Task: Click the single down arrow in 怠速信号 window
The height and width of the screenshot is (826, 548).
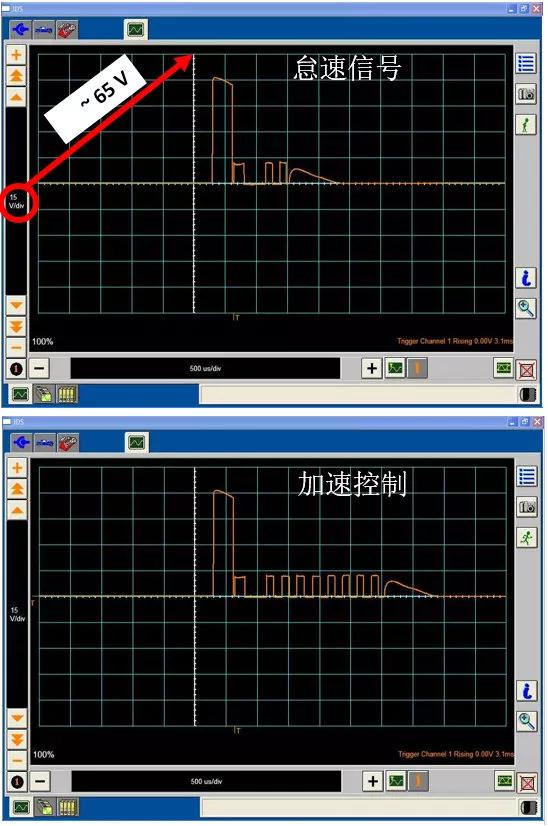Action: [x=16, y=305]
